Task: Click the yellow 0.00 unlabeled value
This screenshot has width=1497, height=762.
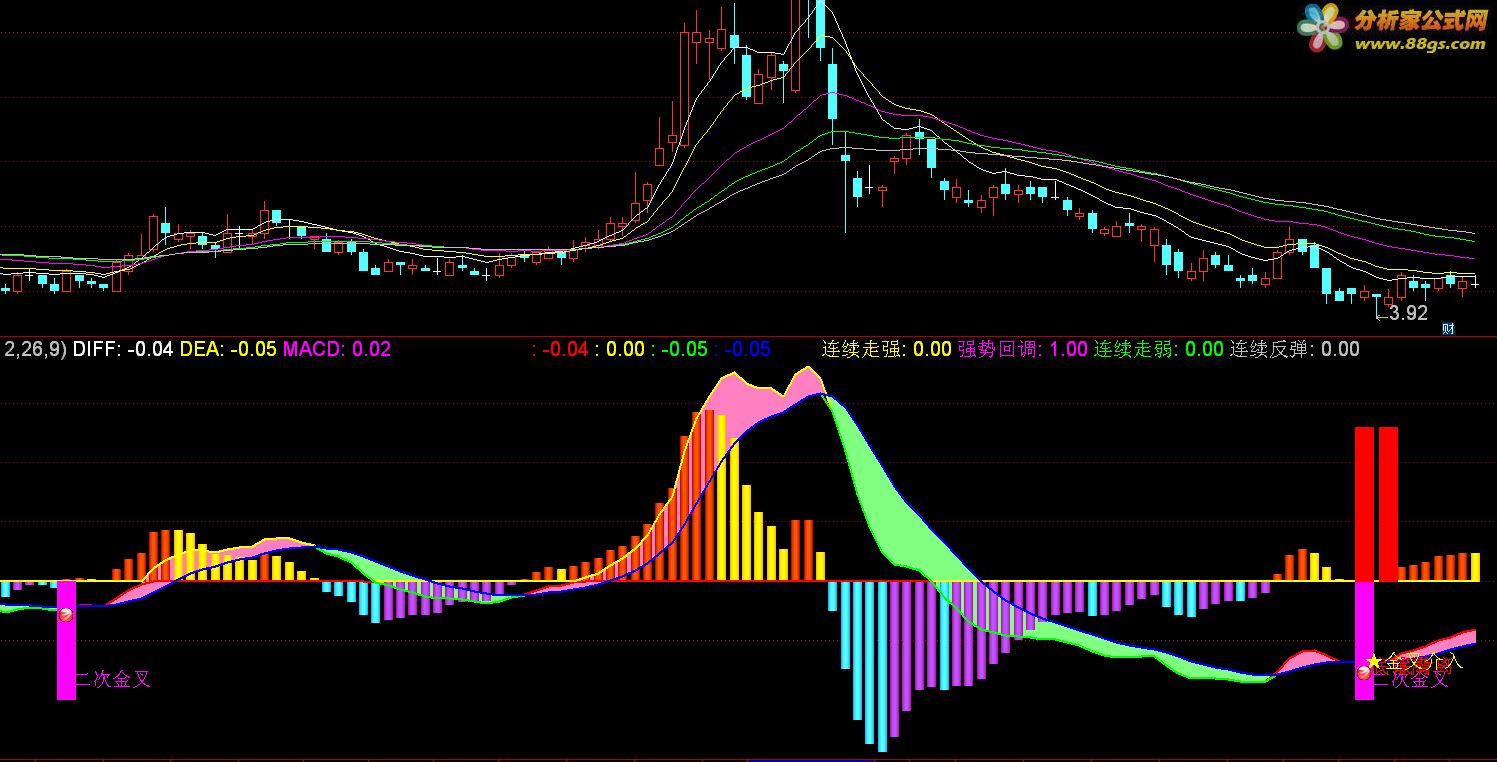Action: (x=625, y=349)
